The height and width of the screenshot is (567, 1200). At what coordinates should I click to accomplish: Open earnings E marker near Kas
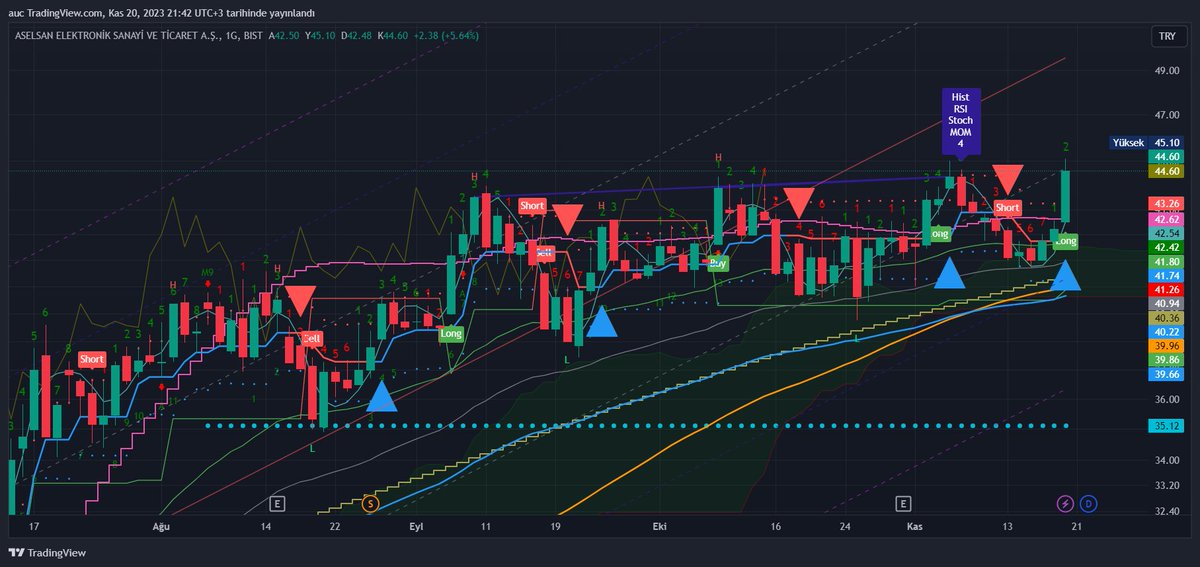click(903, 503)
